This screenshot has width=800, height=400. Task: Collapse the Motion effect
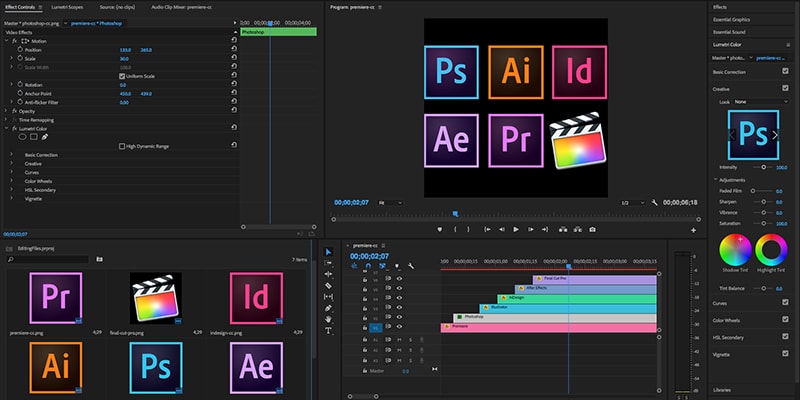pos(6,41)
